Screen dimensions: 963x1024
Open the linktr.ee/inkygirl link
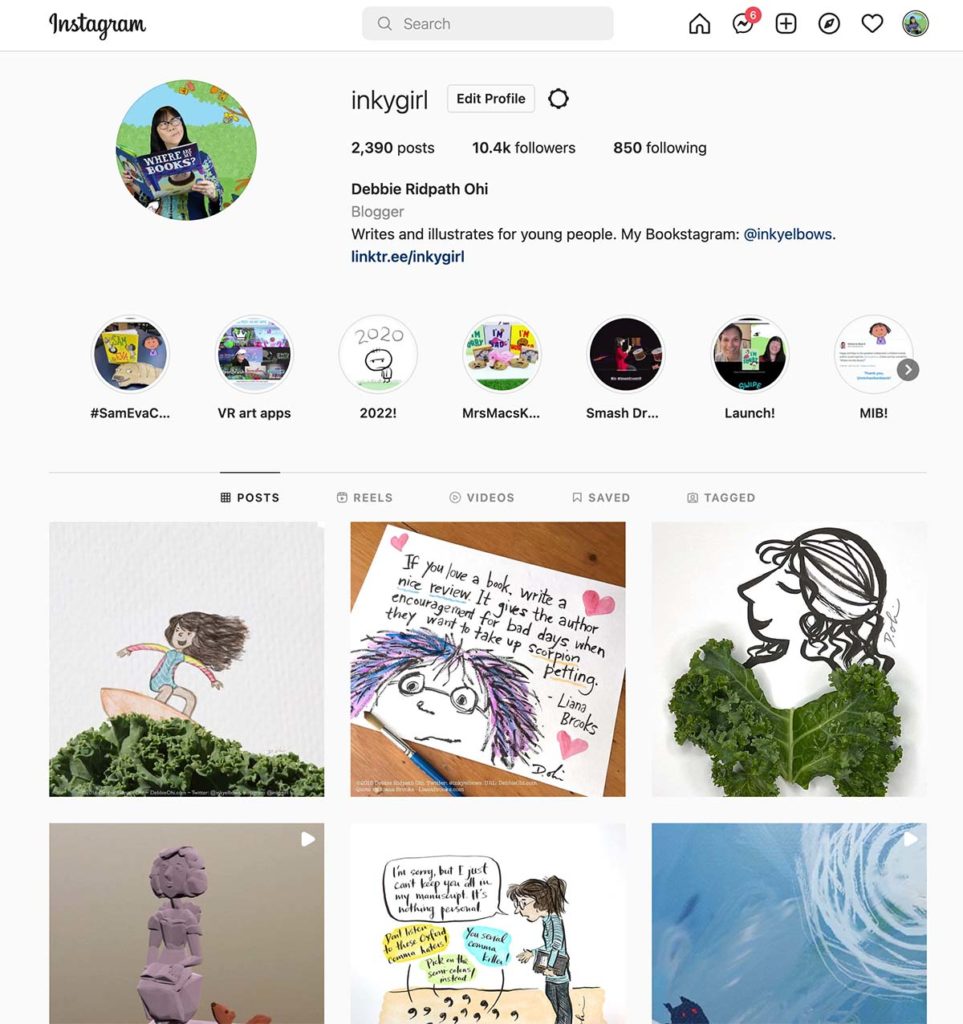407,257
